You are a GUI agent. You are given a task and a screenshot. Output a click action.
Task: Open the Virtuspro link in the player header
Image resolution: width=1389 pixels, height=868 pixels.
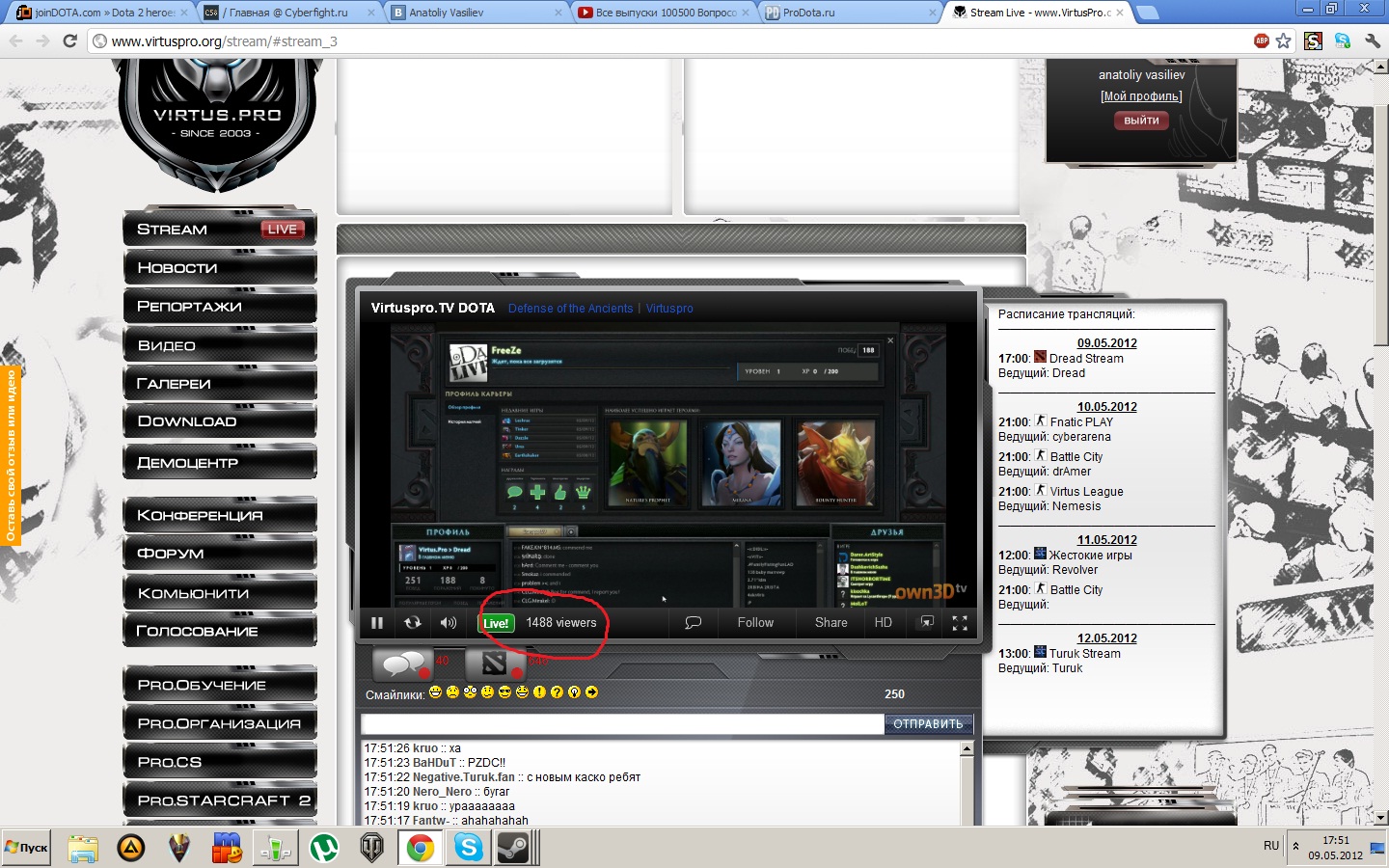tap(669, 309)
